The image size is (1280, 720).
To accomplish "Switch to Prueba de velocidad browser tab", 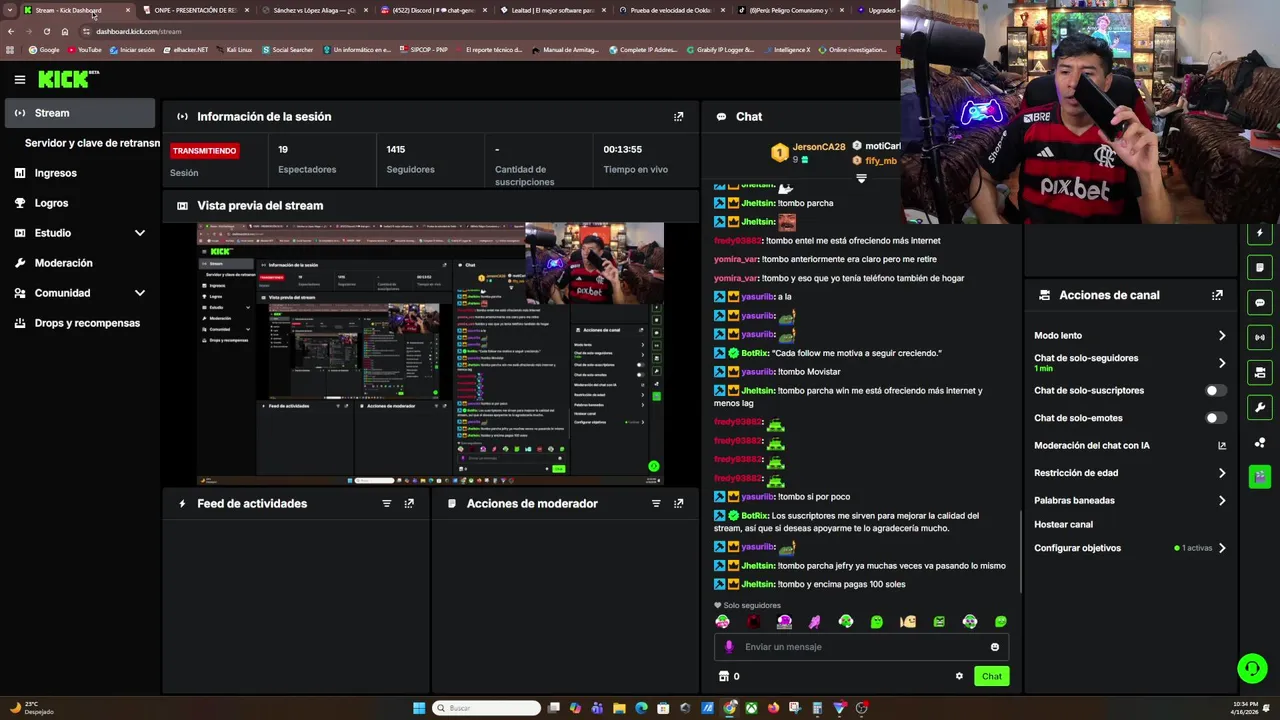I will [671, 10].
